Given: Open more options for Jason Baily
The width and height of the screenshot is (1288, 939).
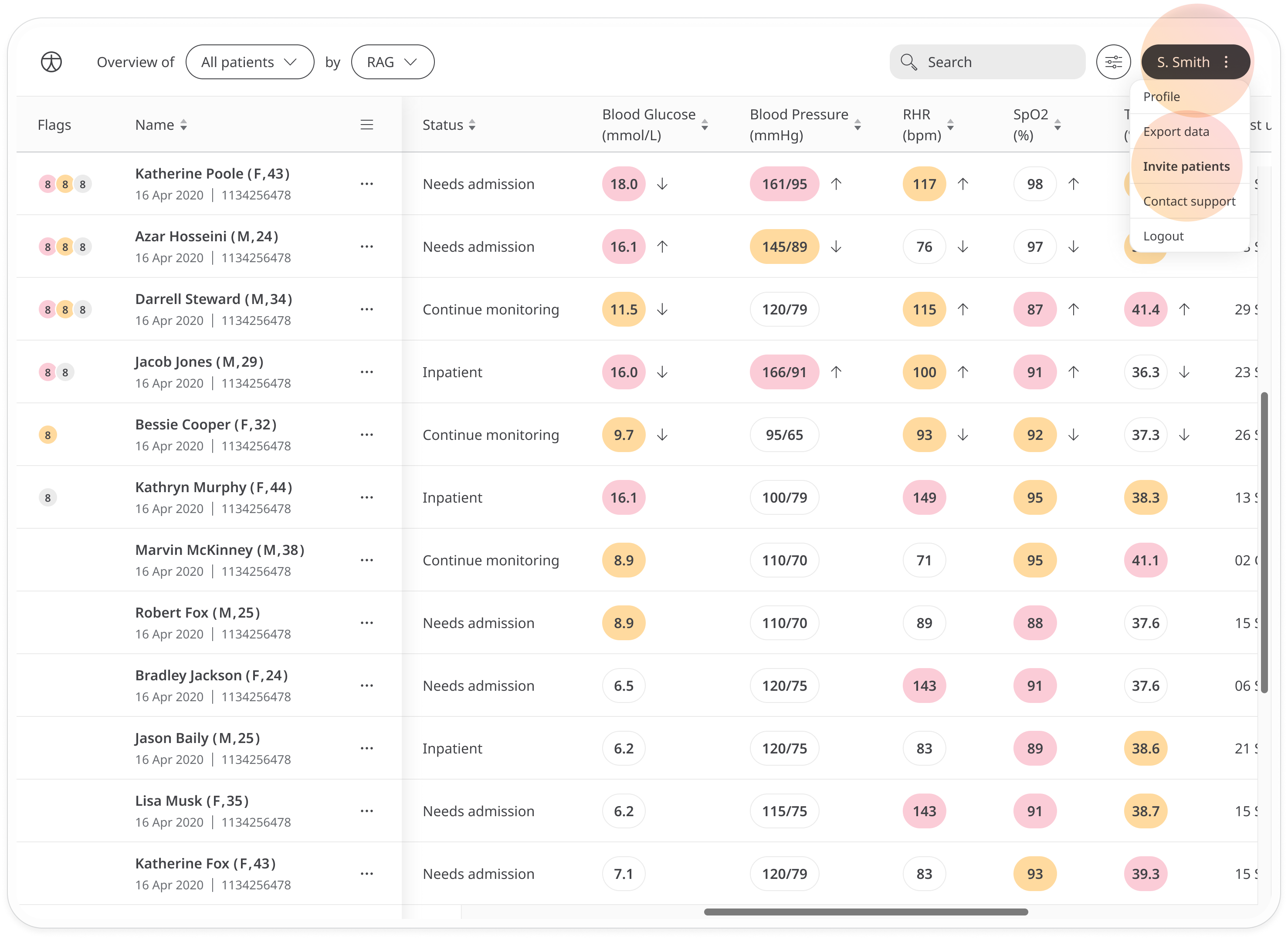Looking at the screenshot, I should (367, 748).
